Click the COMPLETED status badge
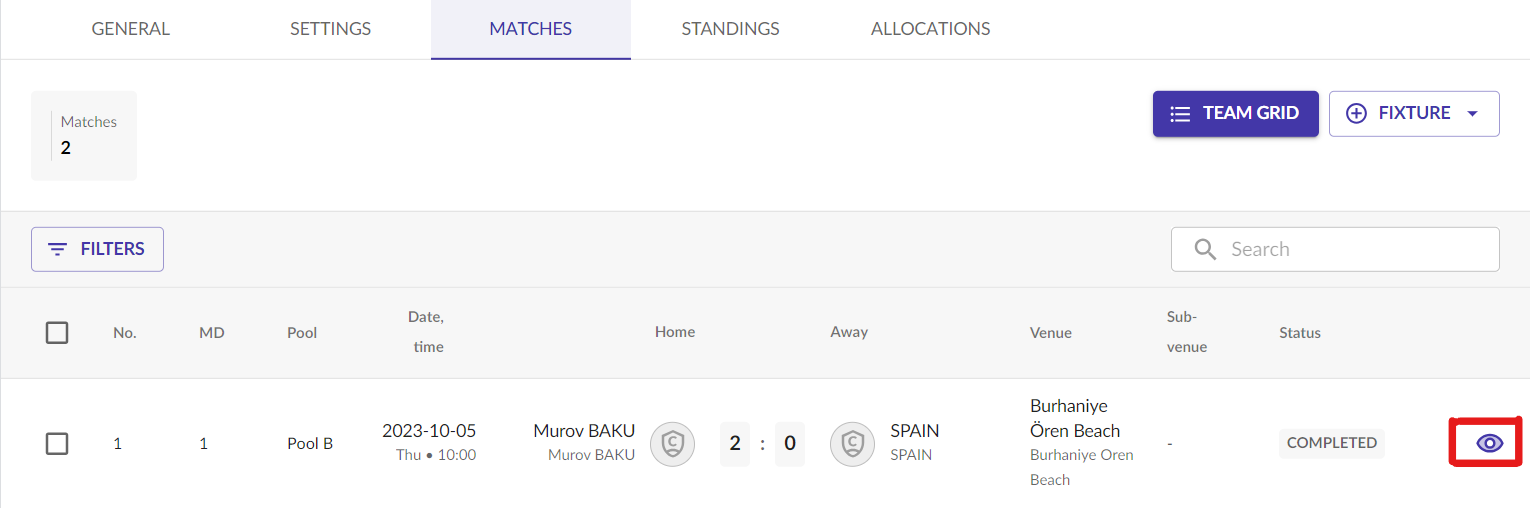The height and width of the screenshot is (508, 1530). (1331, 443)
